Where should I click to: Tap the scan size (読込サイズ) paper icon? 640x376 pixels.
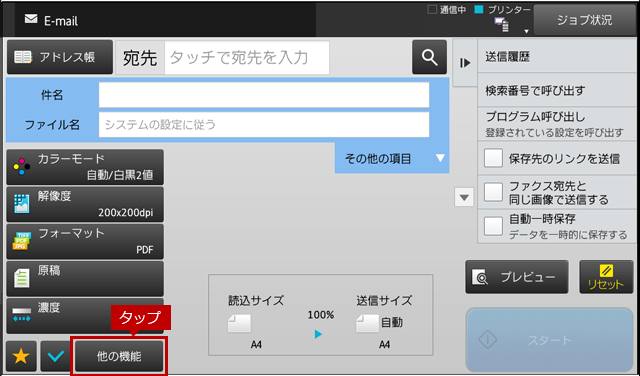click(239, 323)
